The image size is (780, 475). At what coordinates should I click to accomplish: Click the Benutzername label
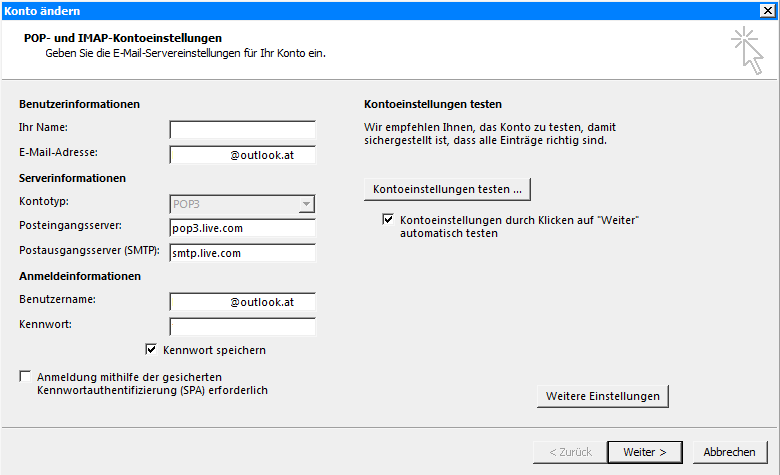pyautogui.click(x=57, y=299)
